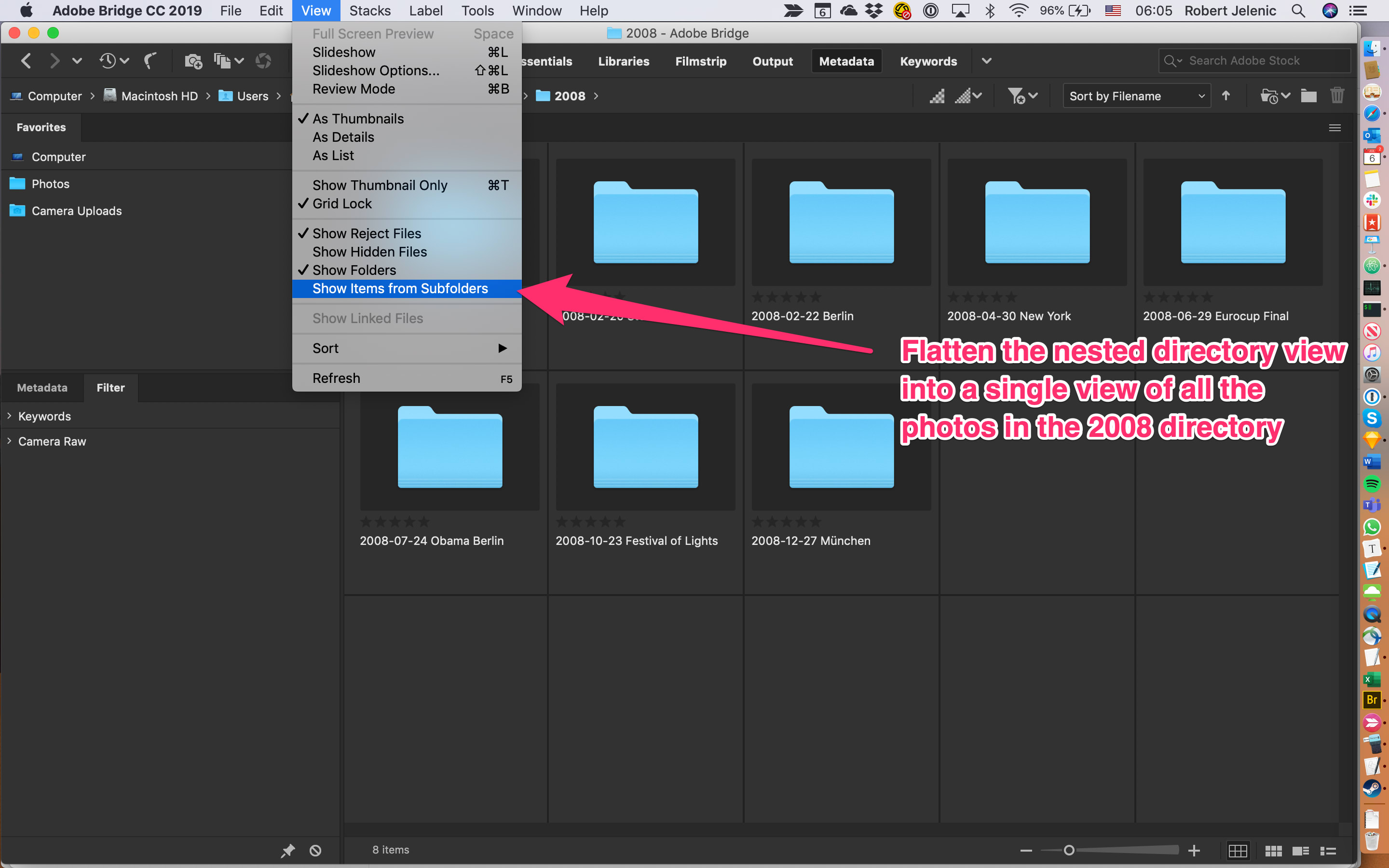Open the navigation history dropdown arrow
This screenshot has width=1389, height=868.
pyautogui.click(x=77, y=61)
